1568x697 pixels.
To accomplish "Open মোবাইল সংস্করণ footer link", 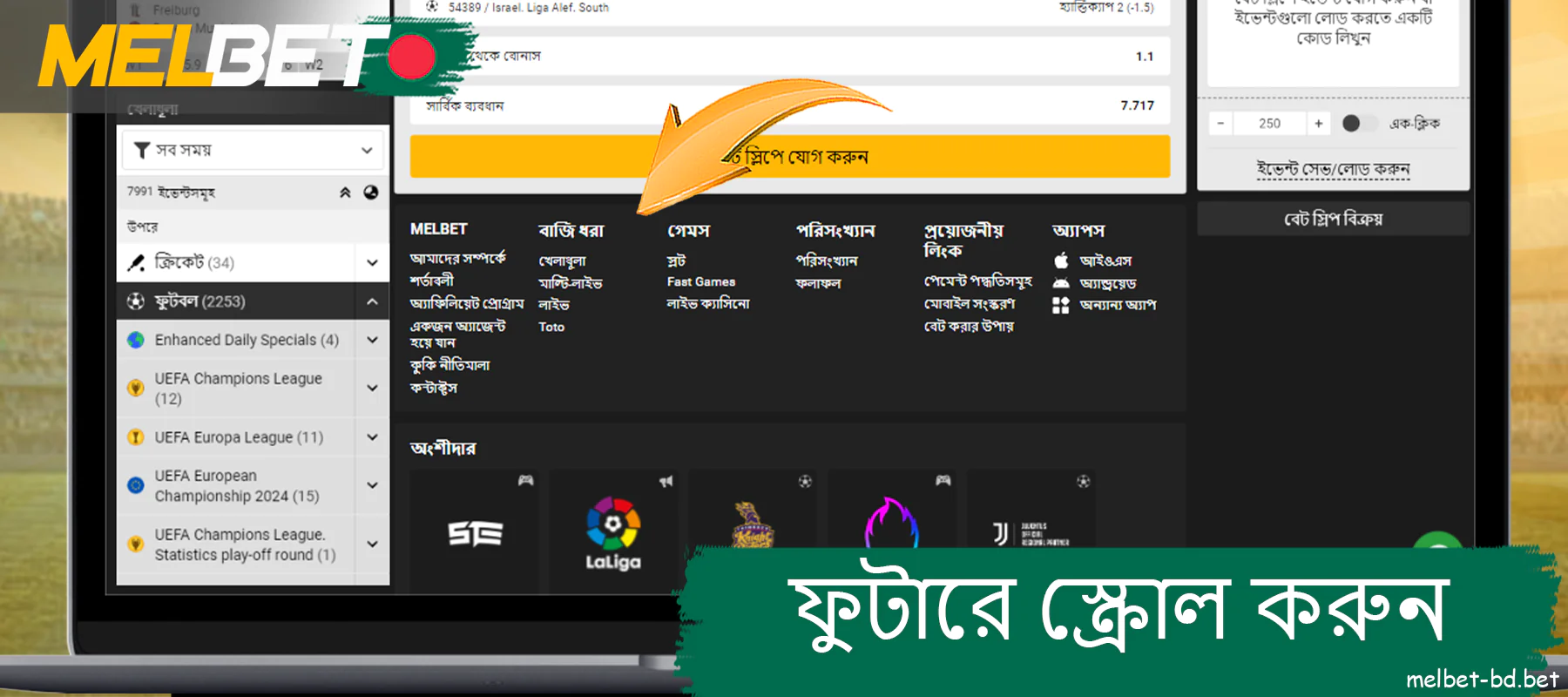I will coord(970,303).
